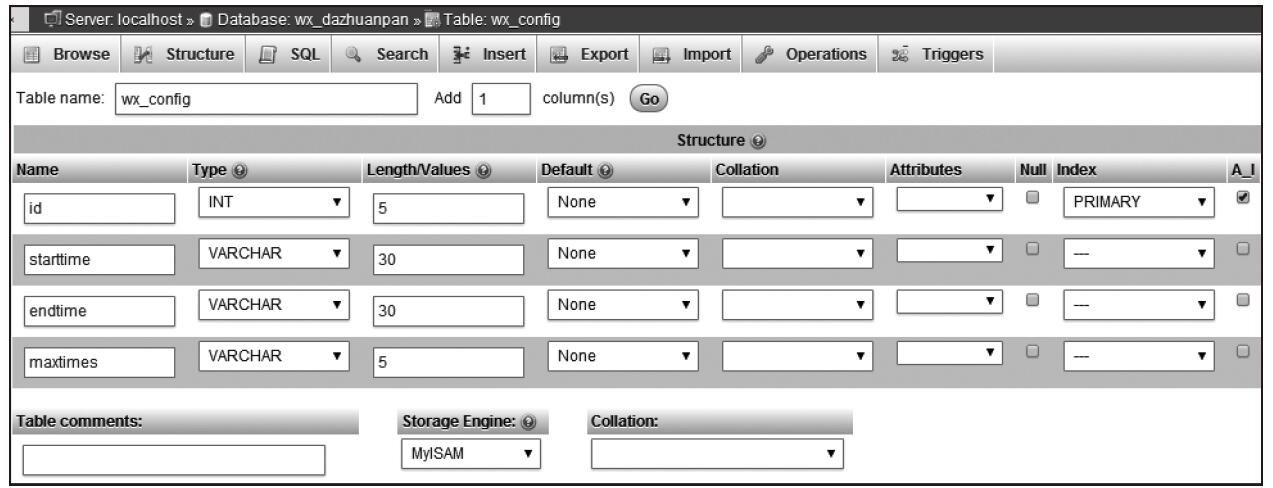Open help icon next to Length/Values header
Screen dimensions: 1273x488
tap(483, 173)
